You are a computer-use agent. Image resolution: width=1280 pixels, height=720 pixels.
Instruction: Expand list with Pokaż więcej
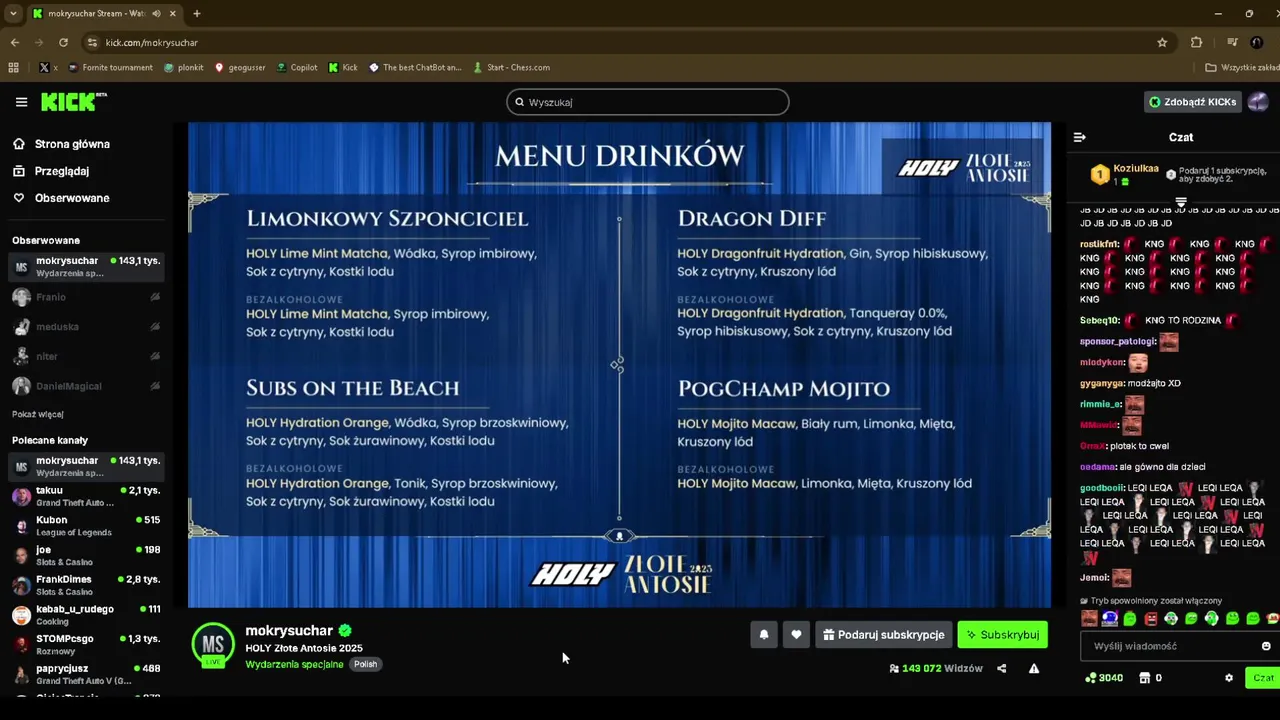point(38,414)
